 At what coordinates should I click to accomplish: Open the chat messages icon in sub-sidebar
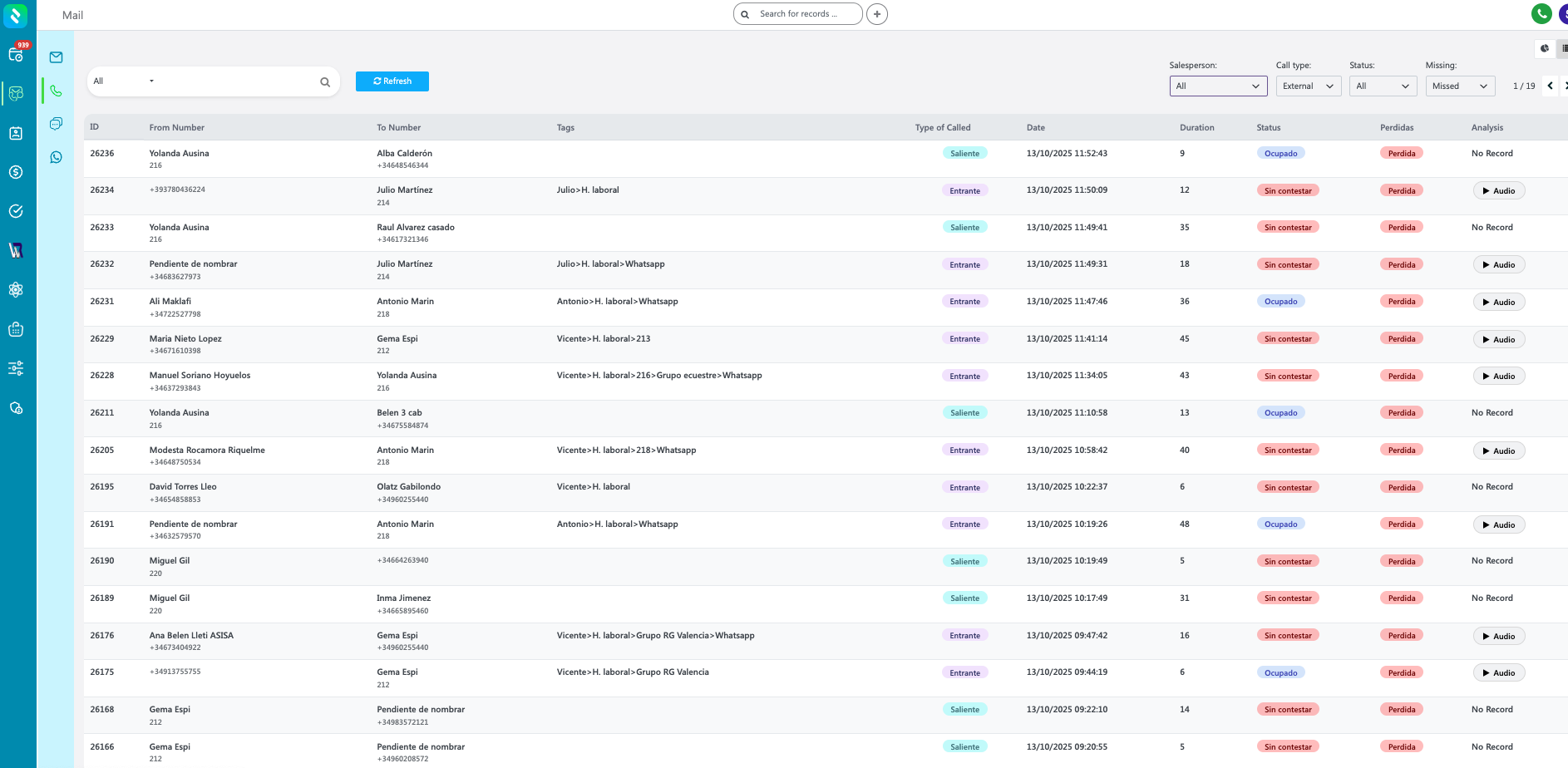[56, 124]
